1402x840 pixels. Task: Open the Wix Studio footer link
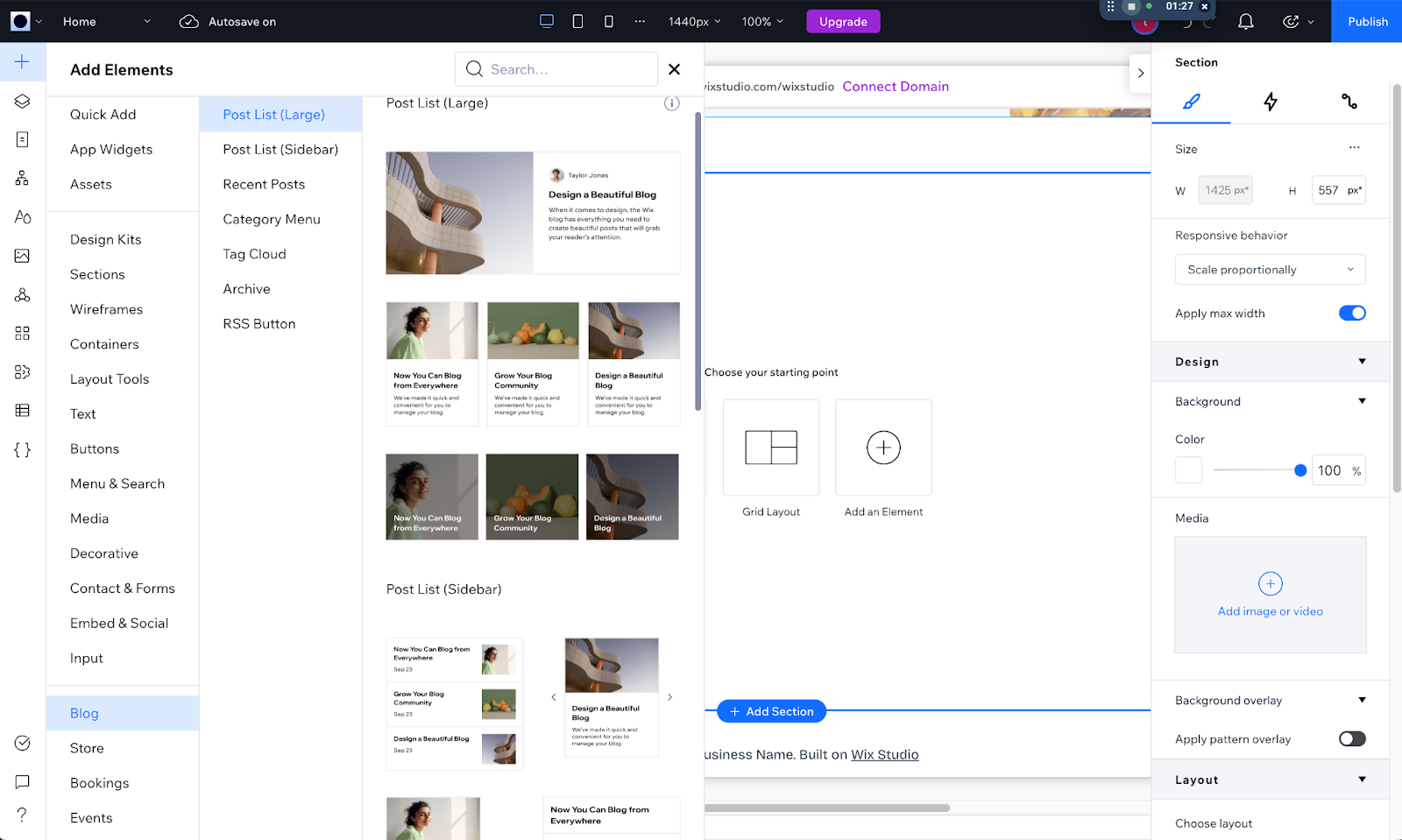(885, 754)
